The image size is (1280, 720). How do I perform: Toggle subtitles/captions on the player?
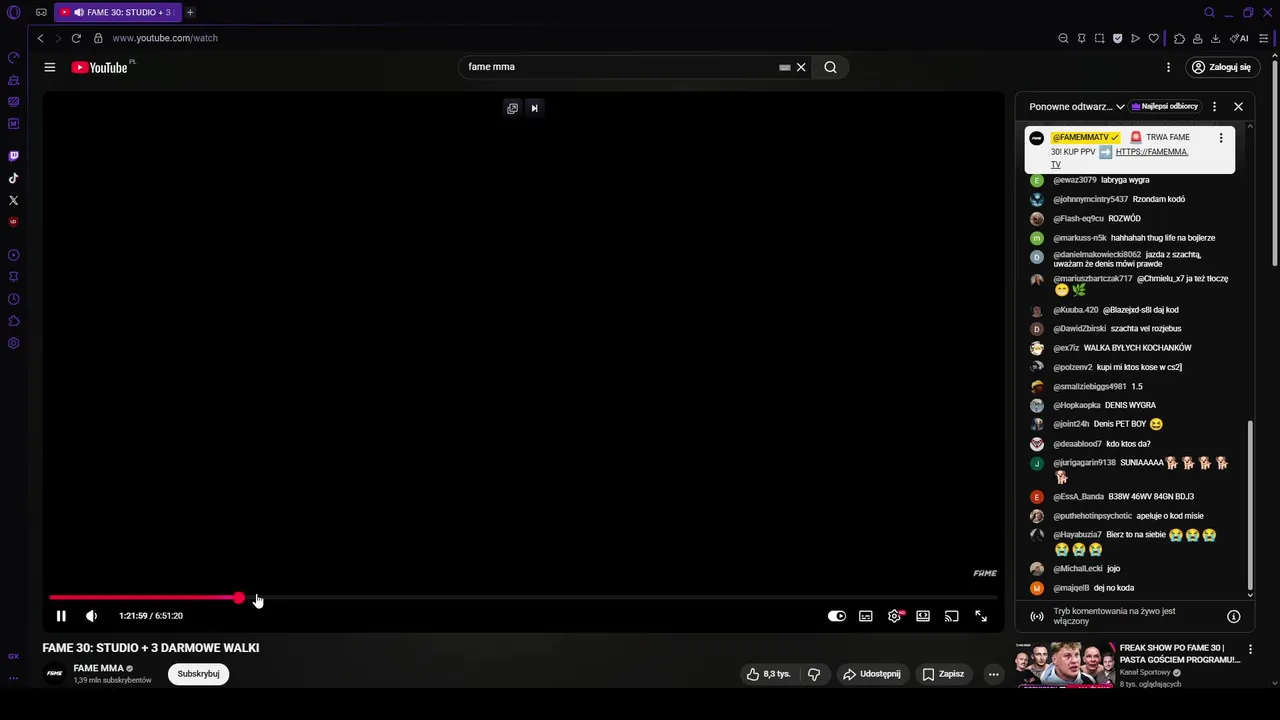click(x=866, y=616)
